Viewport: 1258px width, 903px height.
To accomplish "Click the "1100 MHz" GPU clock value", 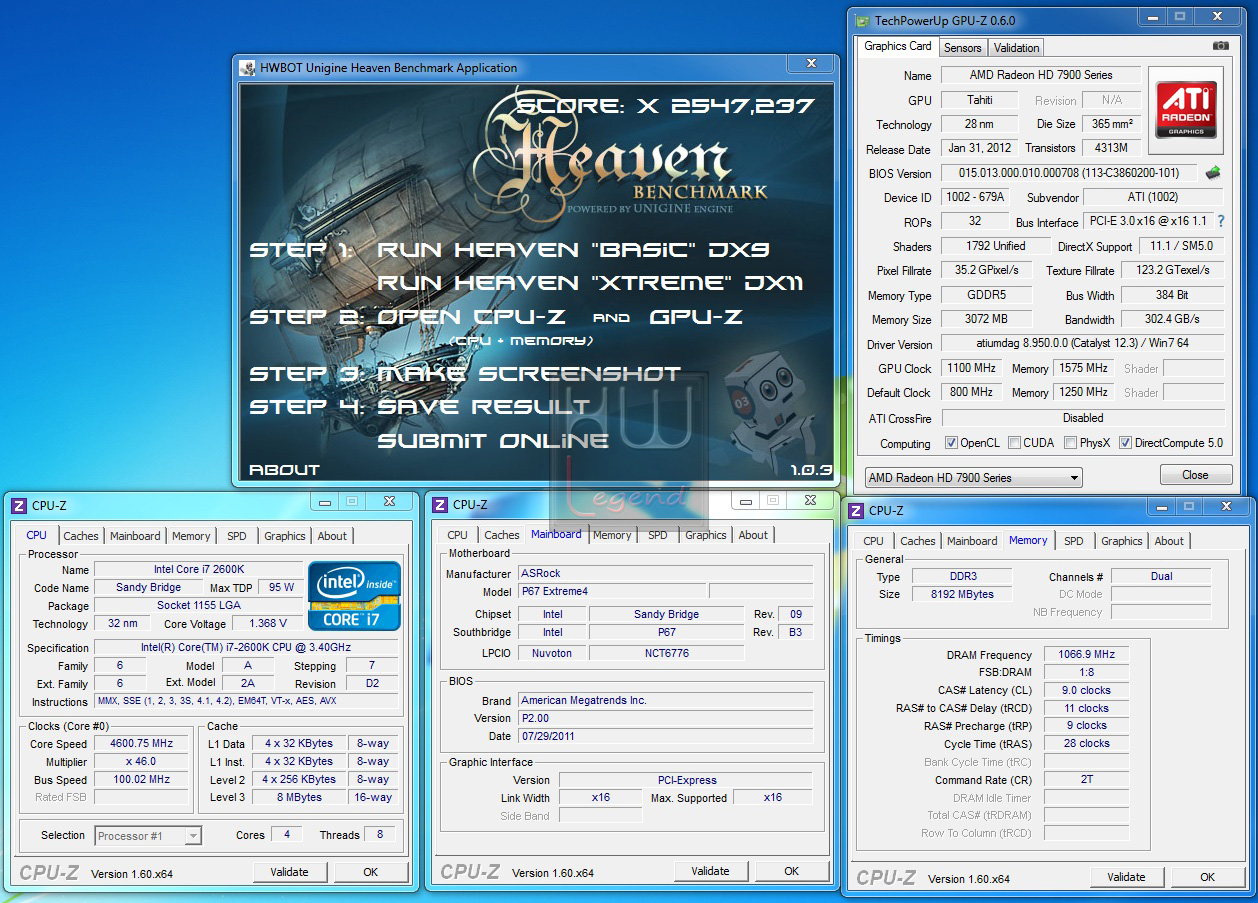I will tap(973, 368).
